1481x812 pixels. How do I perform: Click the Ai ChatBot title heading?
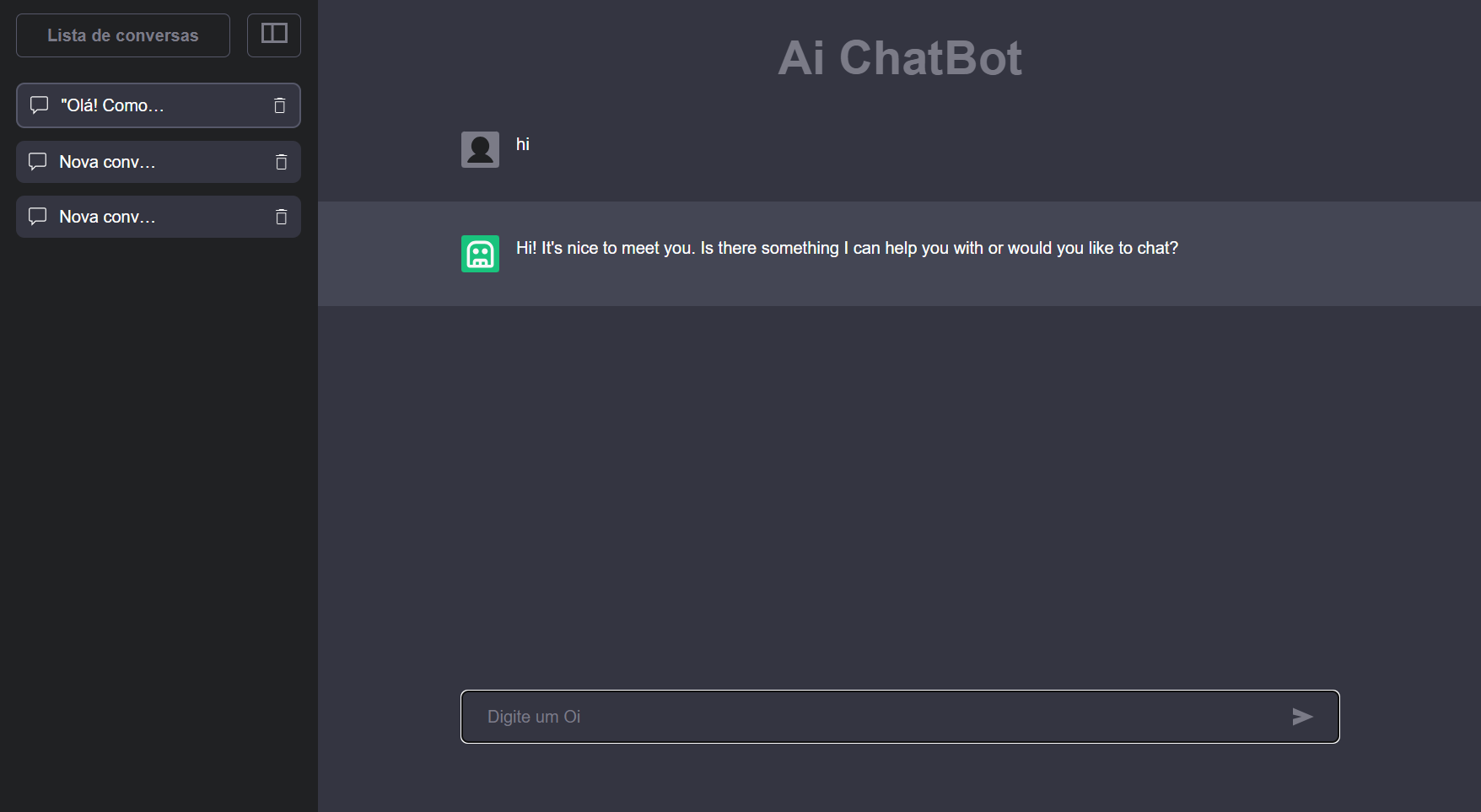coord(899,58)
